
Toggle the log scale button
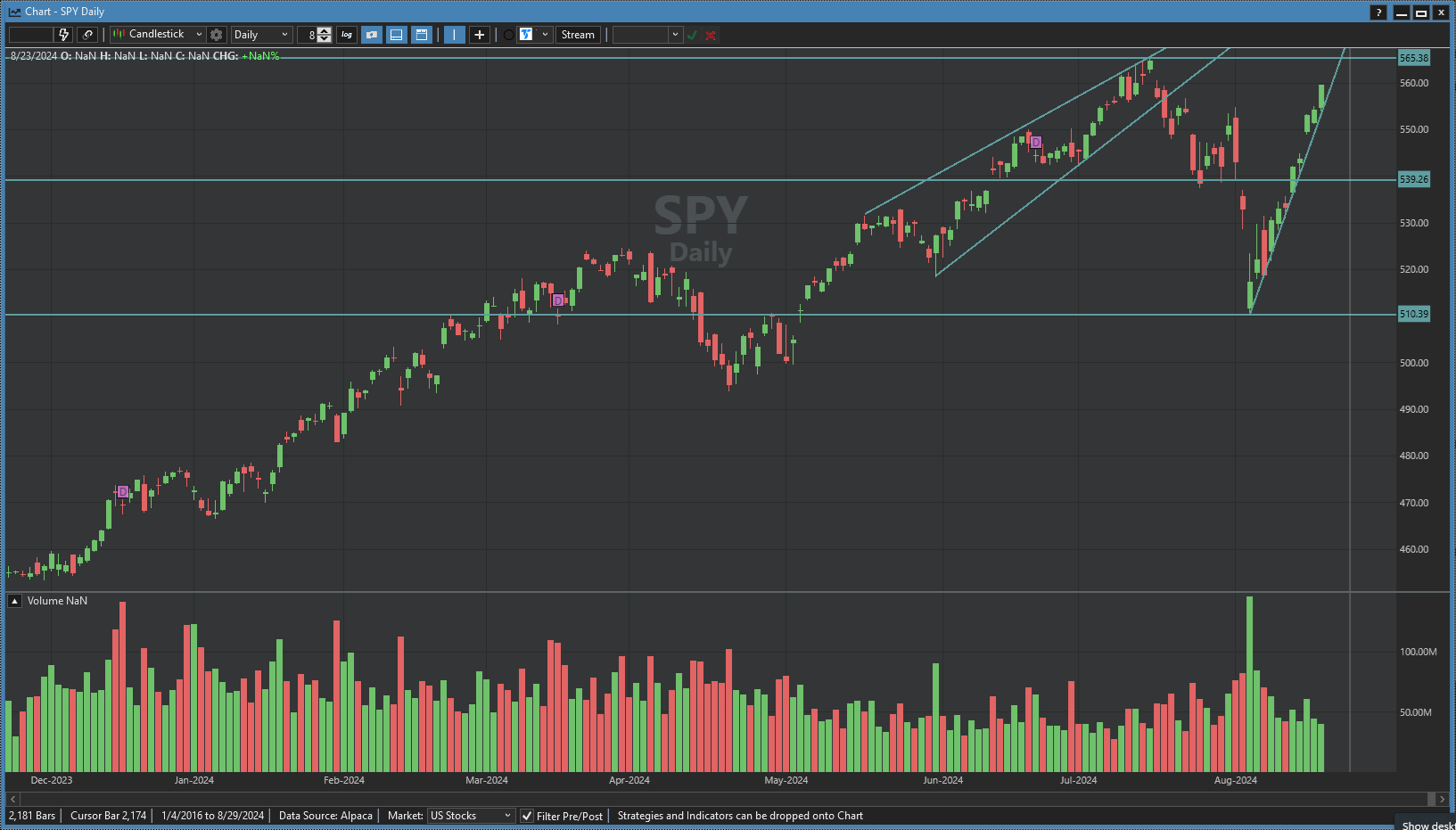click(x=347, y=35)
